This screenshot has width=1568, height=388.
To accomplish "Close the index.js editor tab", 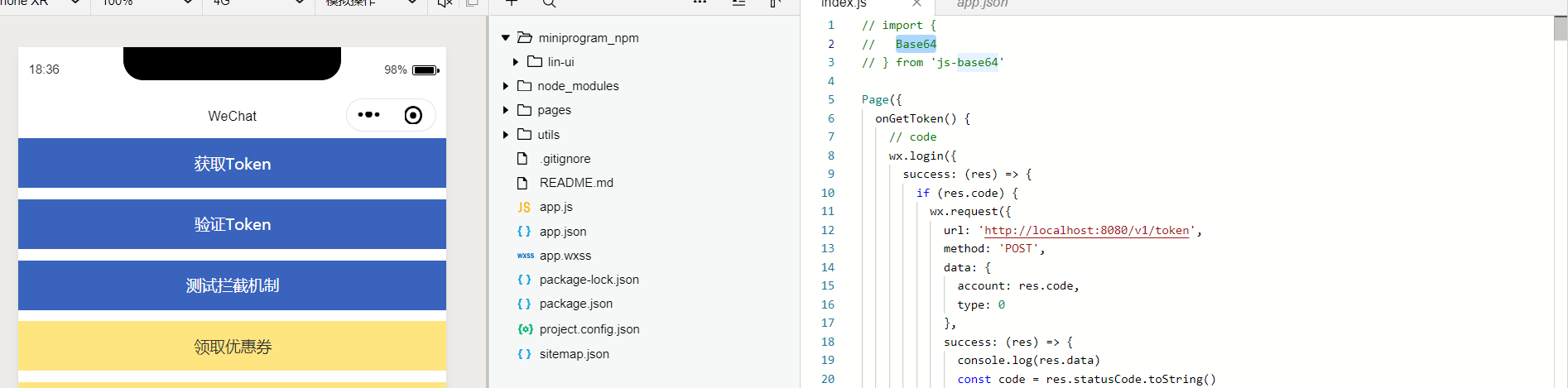I will (x=916, y=3).
